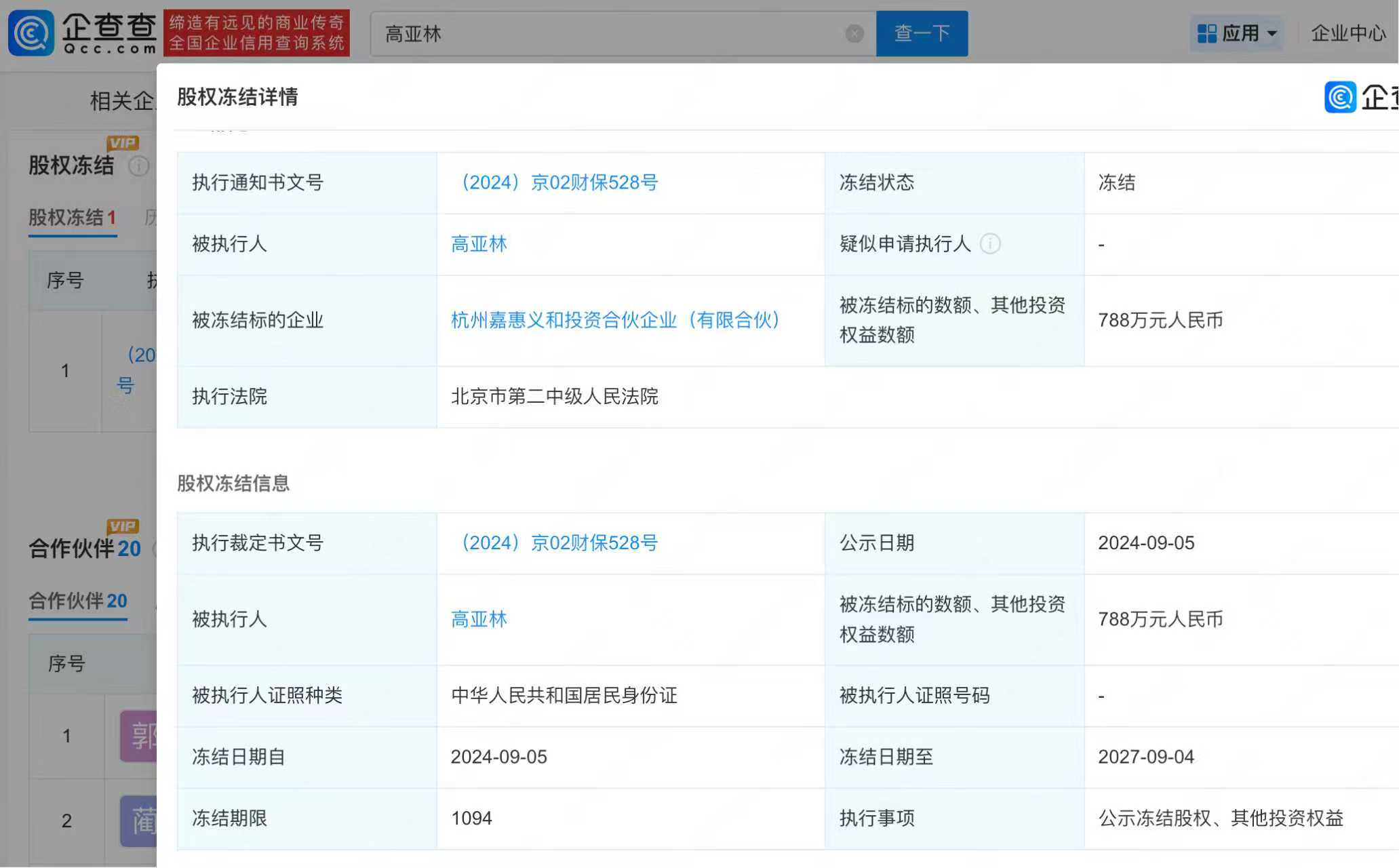Click the 执行裁定书文号 (2024)京02财保528号 link

point(557,542)
